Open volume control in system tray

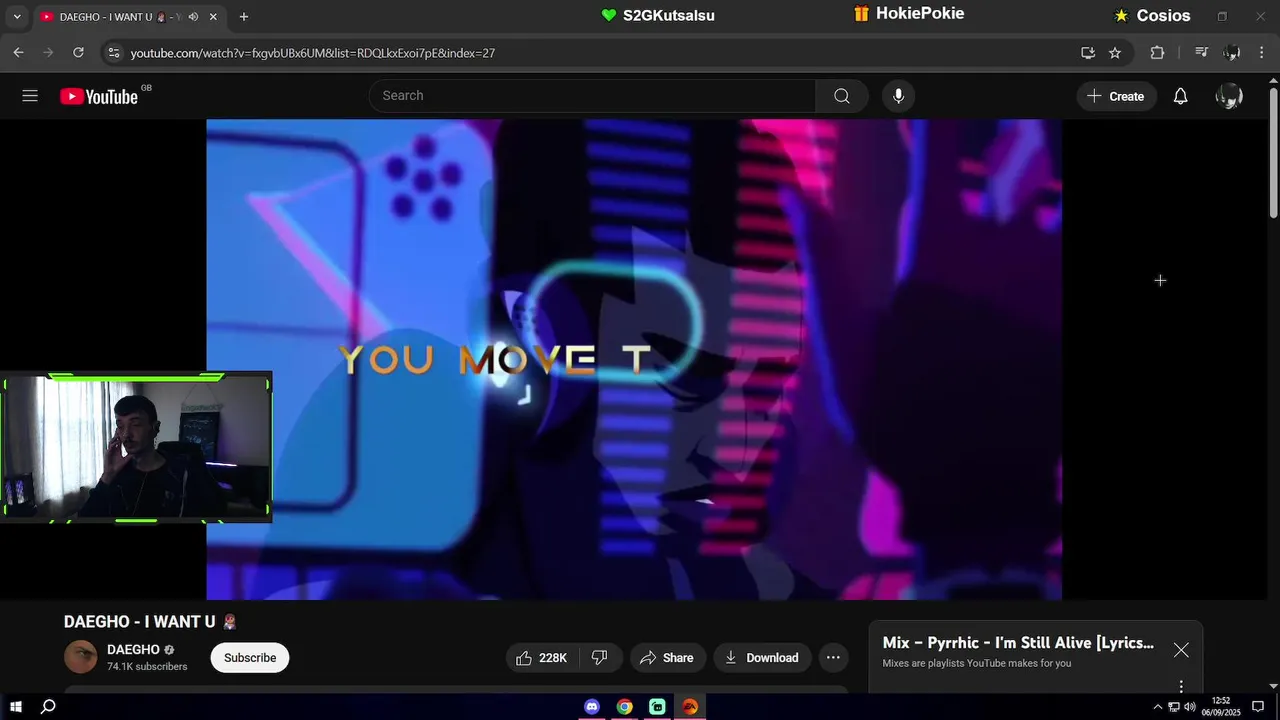pos(1190,707)
